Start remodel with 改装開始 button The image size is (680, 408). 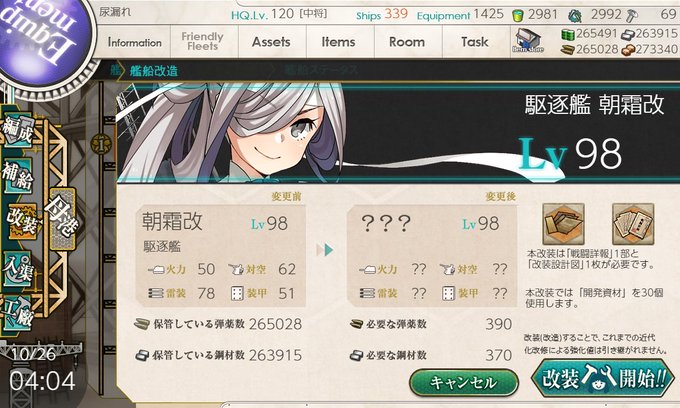[x=602, y=378]
